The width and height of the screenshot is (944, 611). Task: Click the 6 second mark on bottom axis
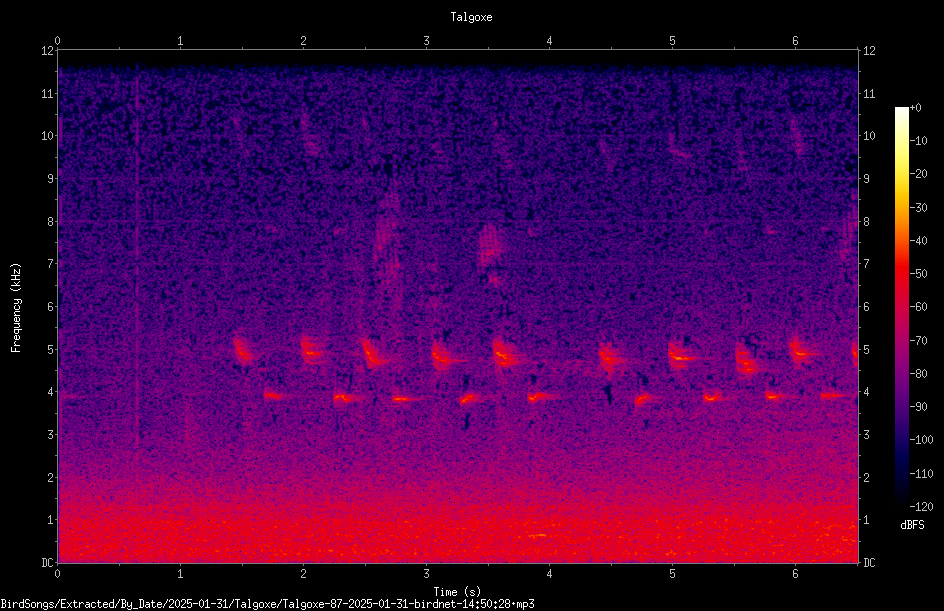click(x=795, y=574)
